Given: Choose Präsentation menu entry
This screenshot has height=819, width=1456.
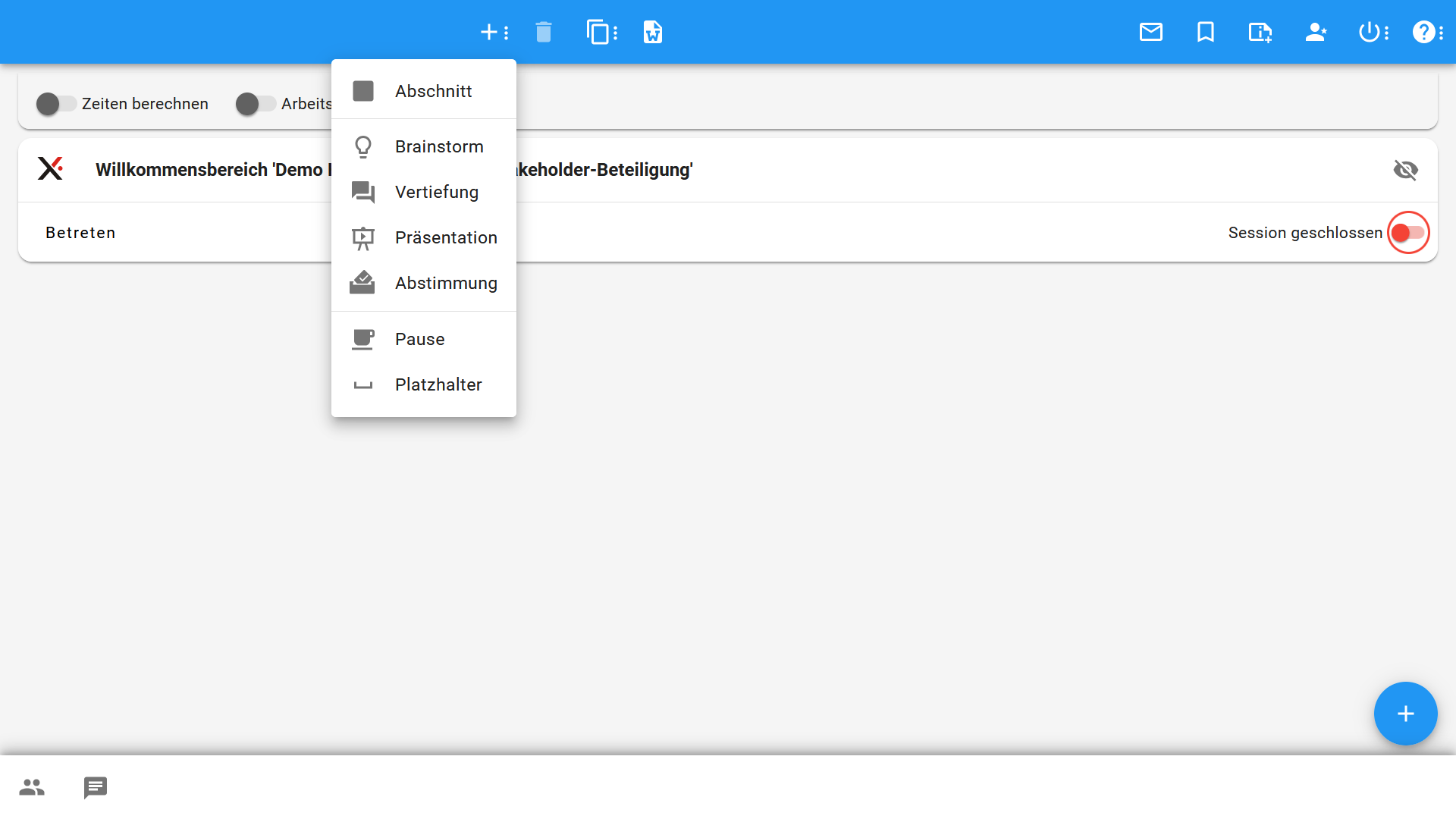Looking at the screenshot, I should point(424,237).
